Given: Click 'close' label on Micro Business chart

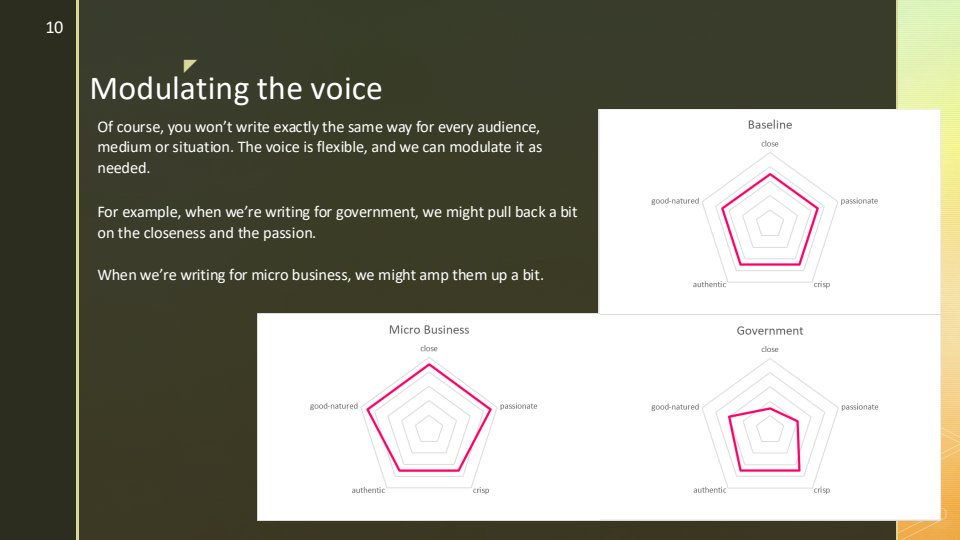Looking at the screenshot, I should pyautogui.click(x=428, y=348).
